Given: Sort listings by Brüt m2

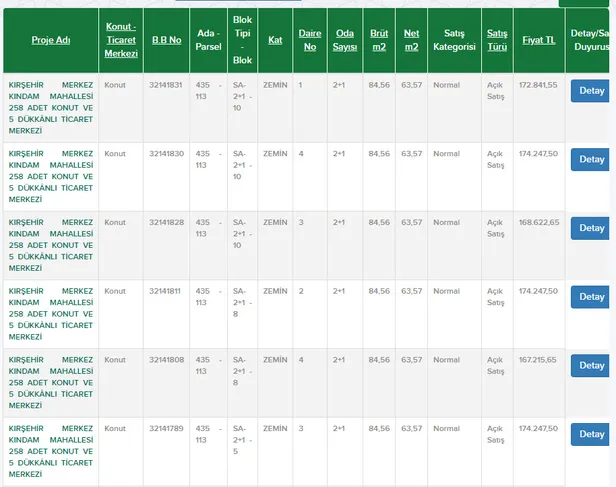Looking at the screenshot, I should coord(378,40).
